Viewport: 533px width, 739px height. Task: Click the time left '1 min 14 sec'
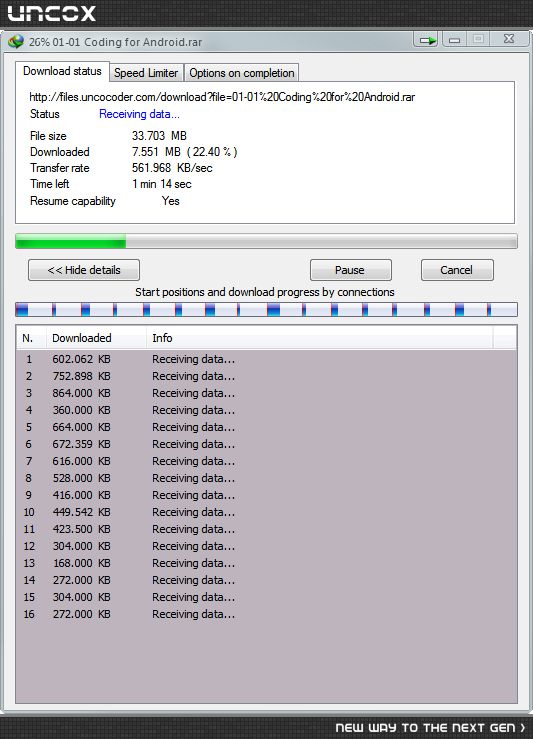point(162,184)
